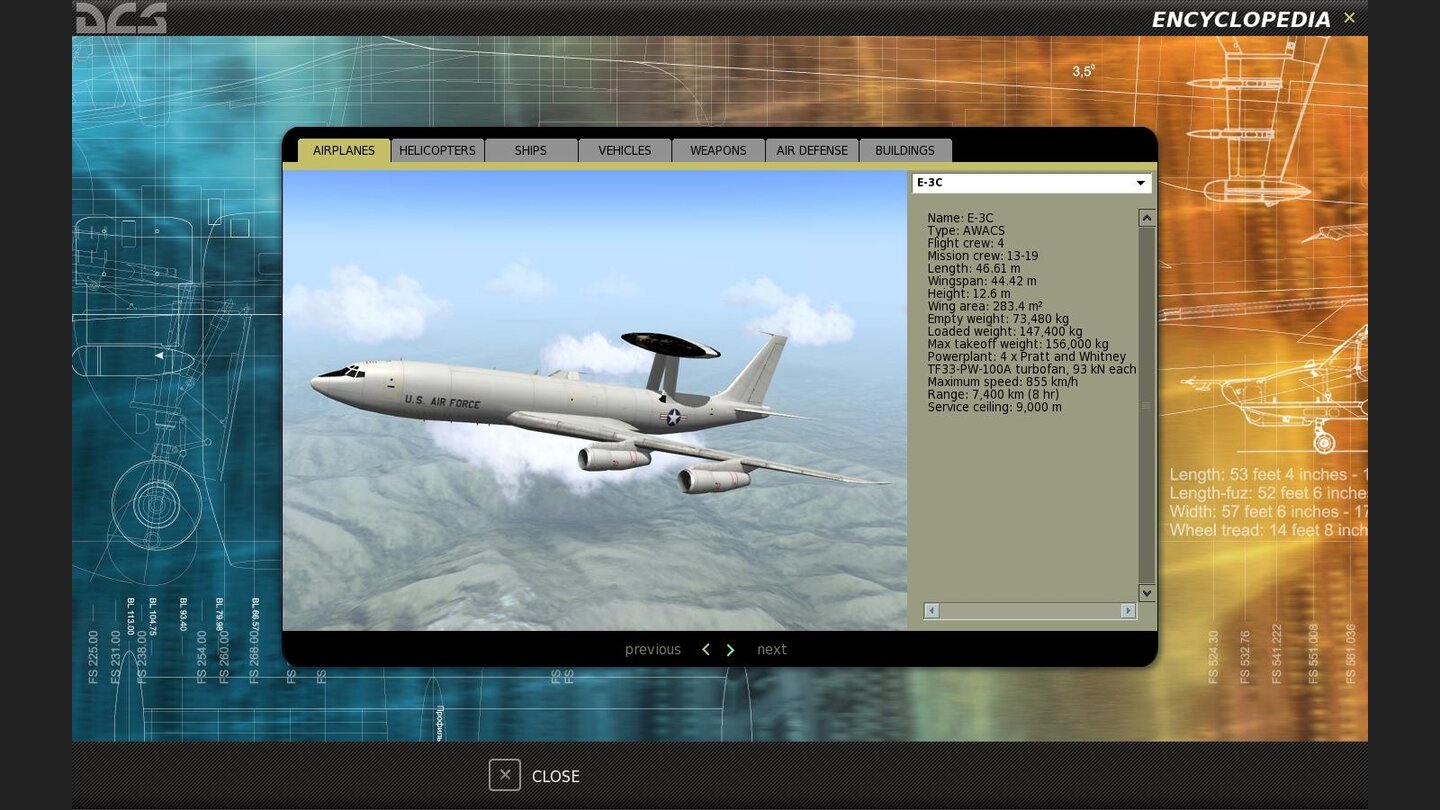Image resolution: width=1440 pixels, height=810 pixels.
Task: Open the E-3C aircraft selection dropdown
Action: (1031, 183)
